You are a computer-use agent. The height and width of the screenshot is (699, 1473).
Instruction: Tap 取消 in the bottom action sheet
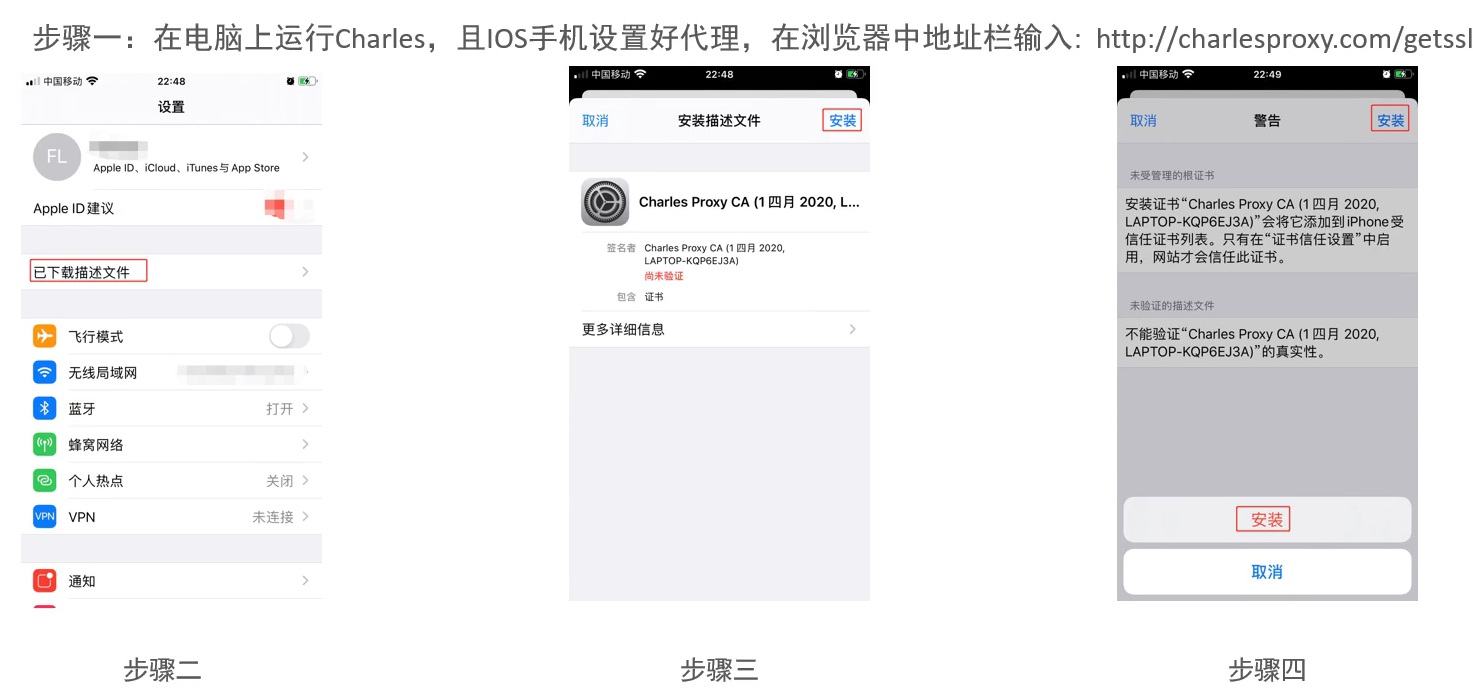coord(1267,572)
